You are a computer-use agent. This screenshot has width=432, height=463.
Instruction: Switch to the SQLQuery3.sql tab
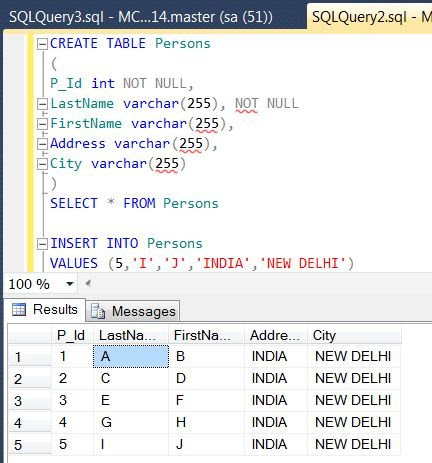coord(141,17)
